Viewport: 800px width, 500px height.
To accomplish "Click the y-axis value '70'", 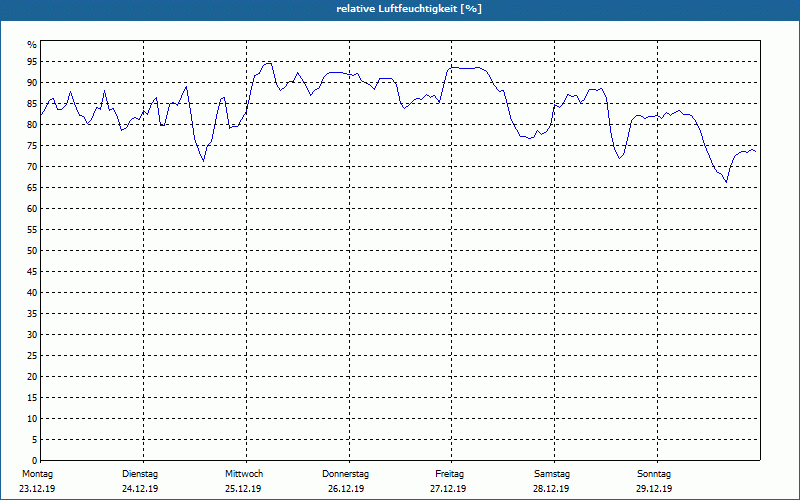I will (x=32, y=167).
